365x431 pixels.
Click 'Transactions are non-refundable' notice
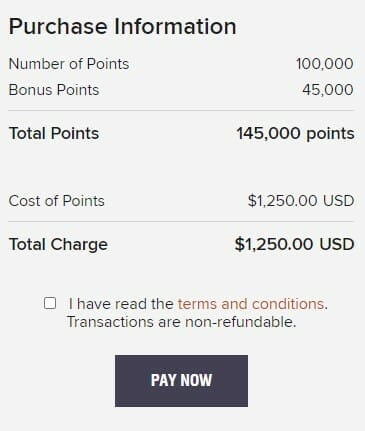click(181, 322)
